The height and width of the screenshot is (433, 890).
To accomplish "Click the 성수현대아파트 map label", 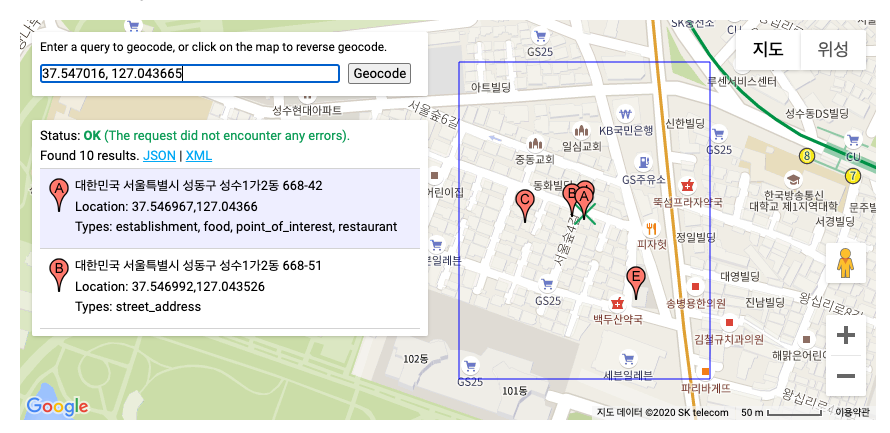I will 307,111.
